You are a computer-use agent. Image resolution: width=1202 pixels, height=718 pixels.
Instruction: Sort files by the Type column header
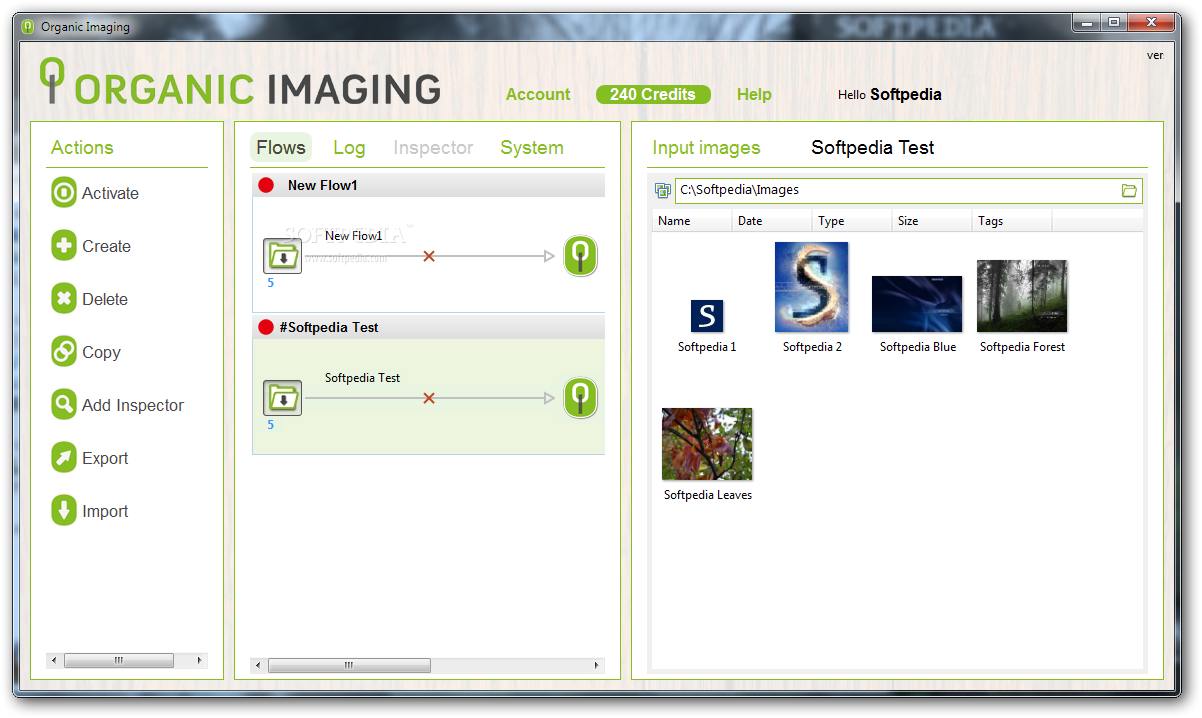[x=852, y=221]
